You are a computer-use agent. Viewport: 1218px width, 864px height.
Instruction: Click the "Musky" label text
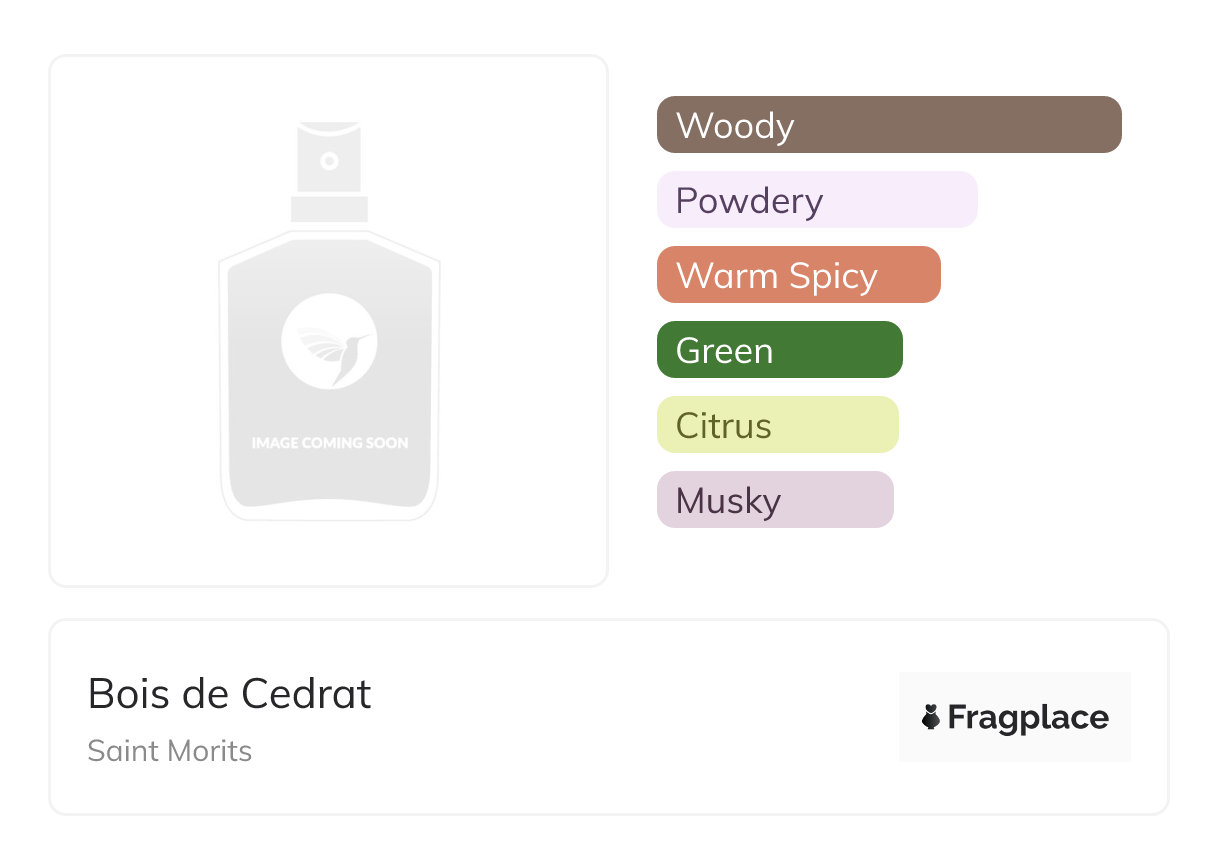(728, 501)
